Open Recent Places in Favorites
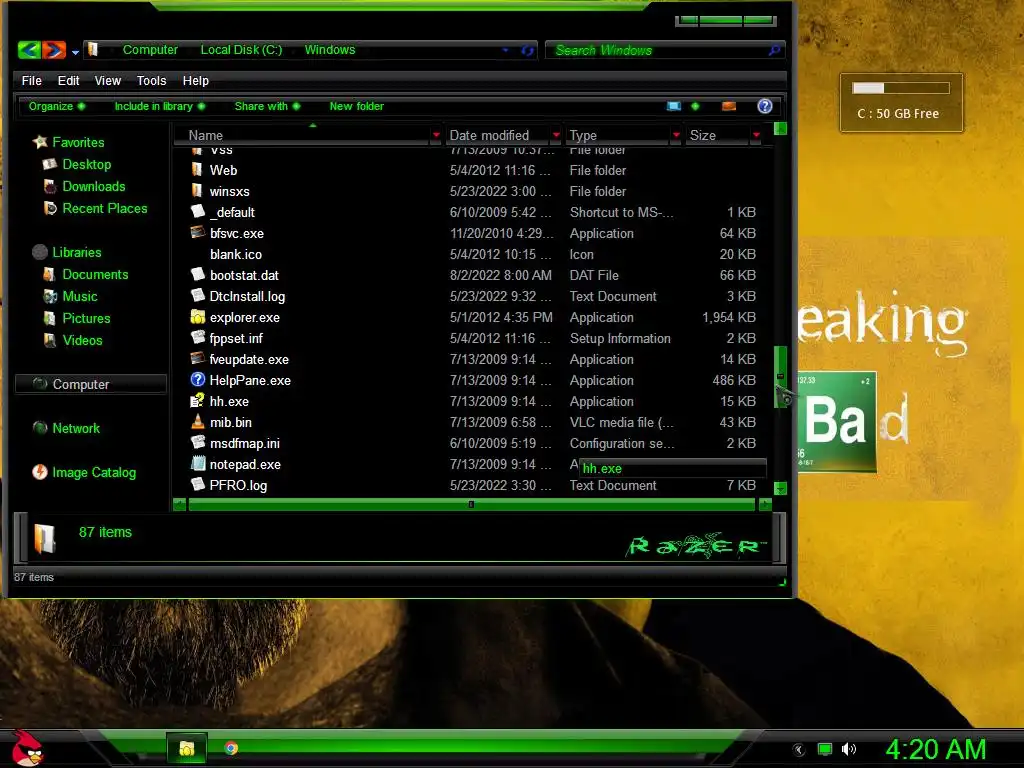 pyautogui.click(x=105, y=208)
